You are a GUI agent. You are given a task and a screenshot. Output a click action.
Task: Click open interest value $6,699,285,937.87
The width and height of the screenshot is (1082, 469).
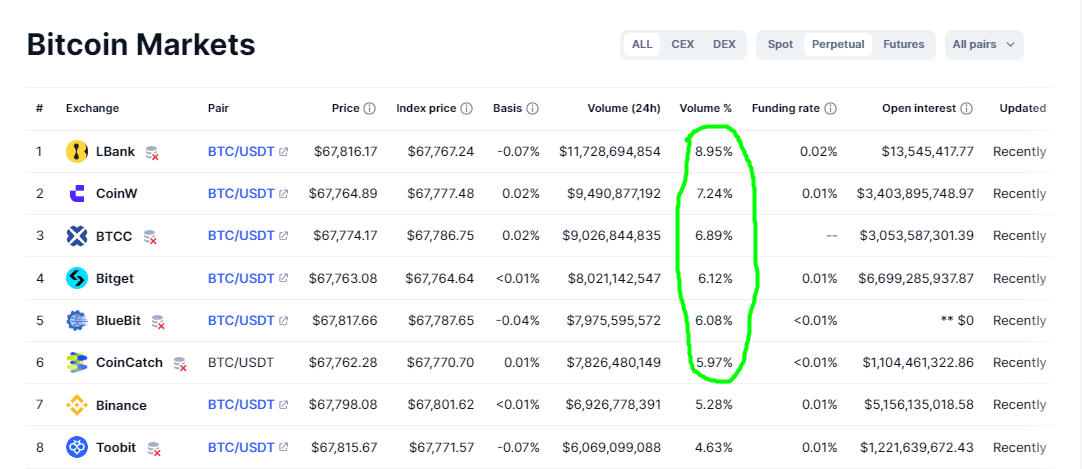[x=917, y=279]
